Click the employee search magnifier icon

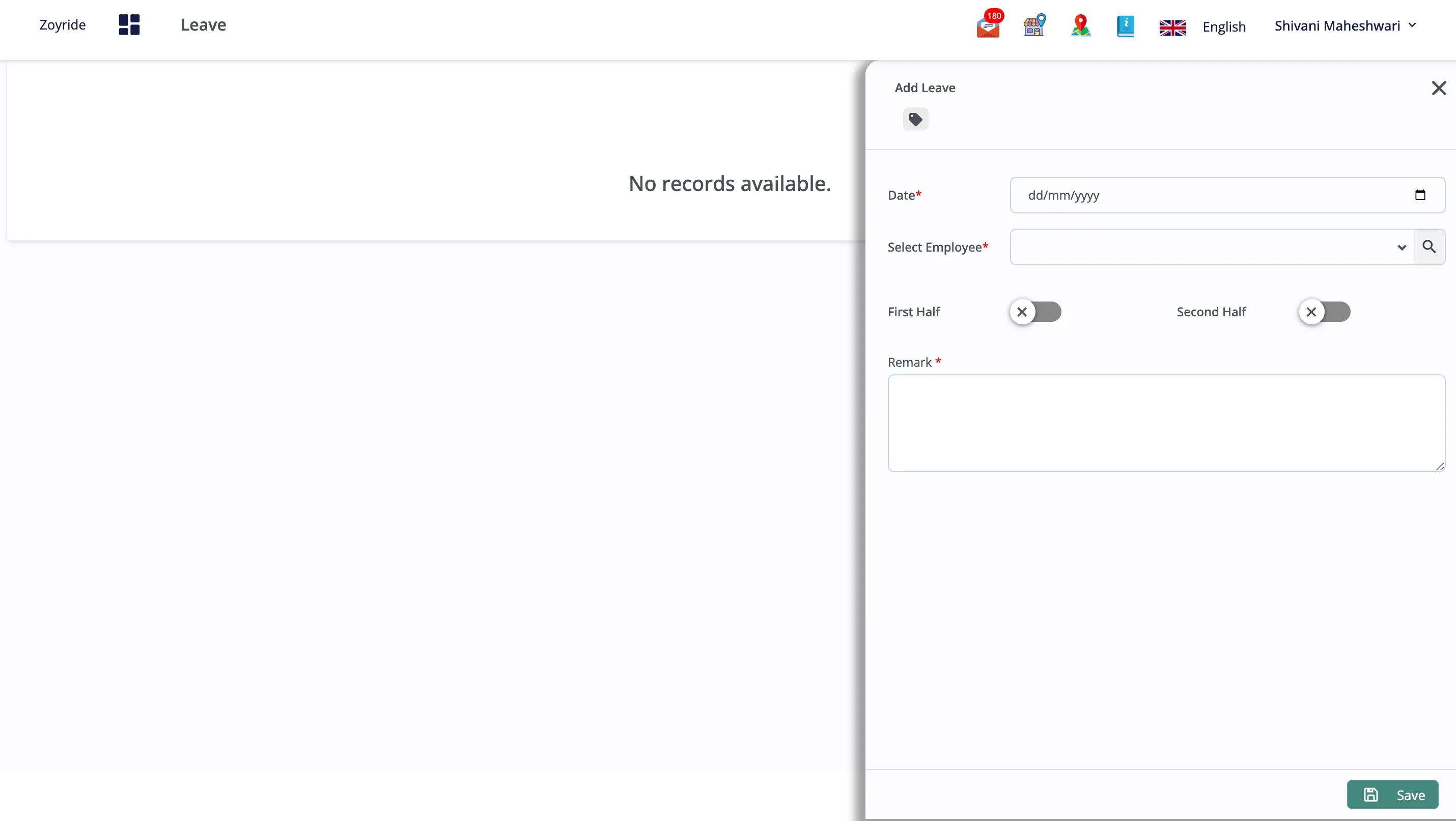click(1430, 247)
